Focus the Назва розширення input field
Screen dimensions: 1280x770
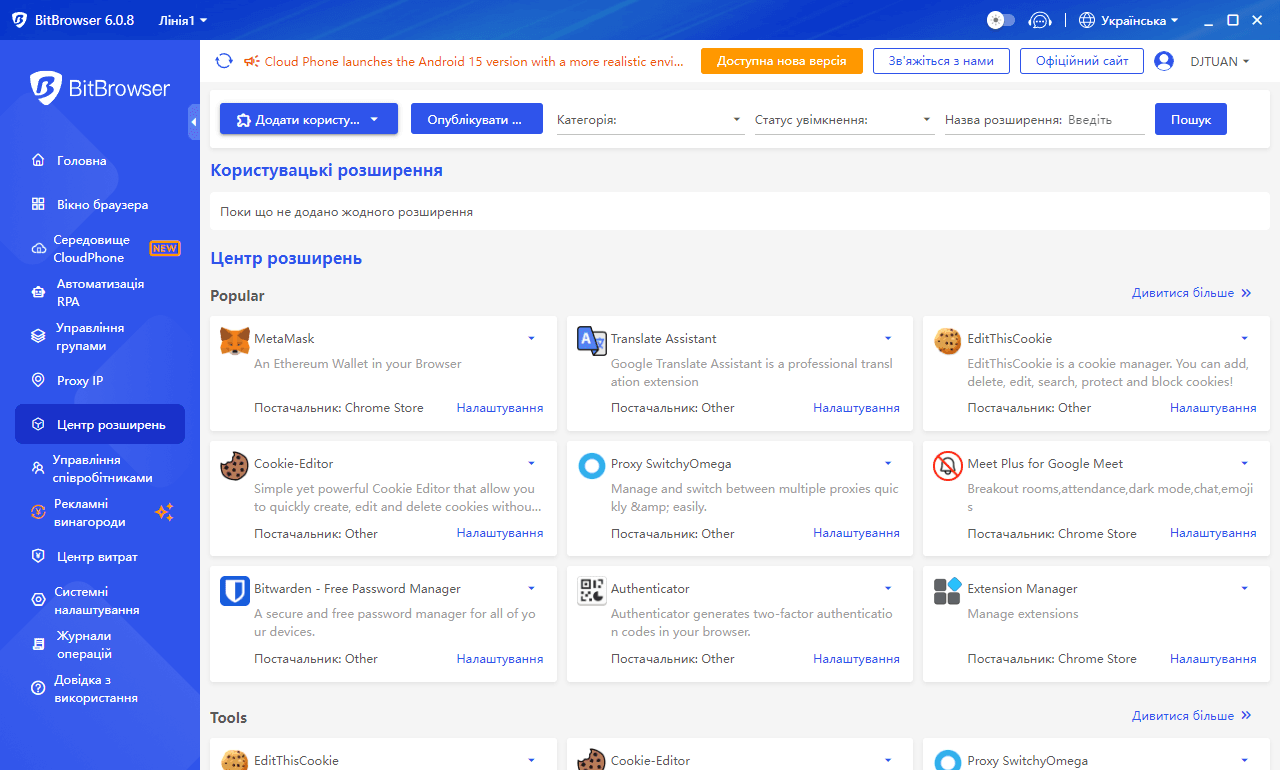[1105, 119]
